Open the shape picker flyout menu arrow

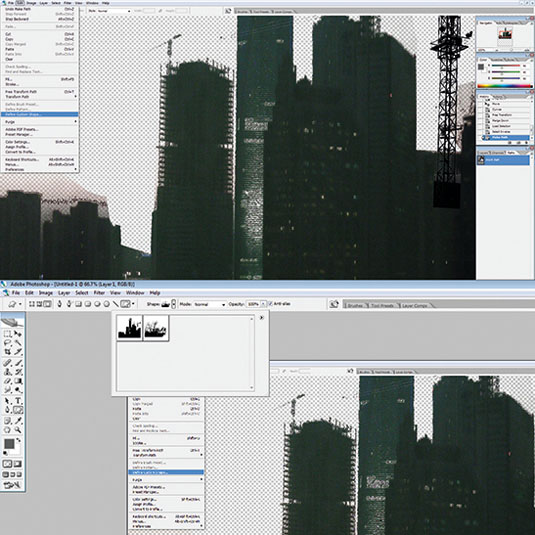click(x=262, y=318)
